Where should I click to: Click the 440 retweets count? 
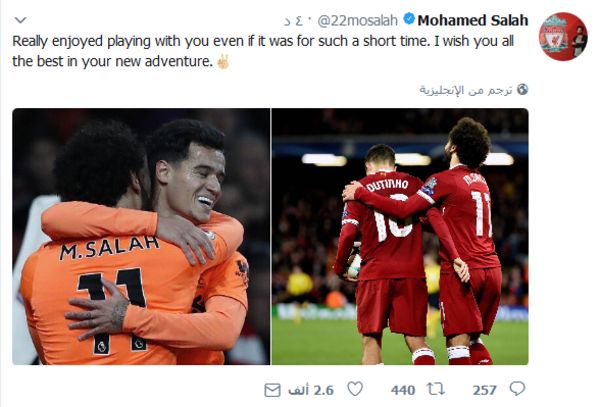tap(403, 390)
